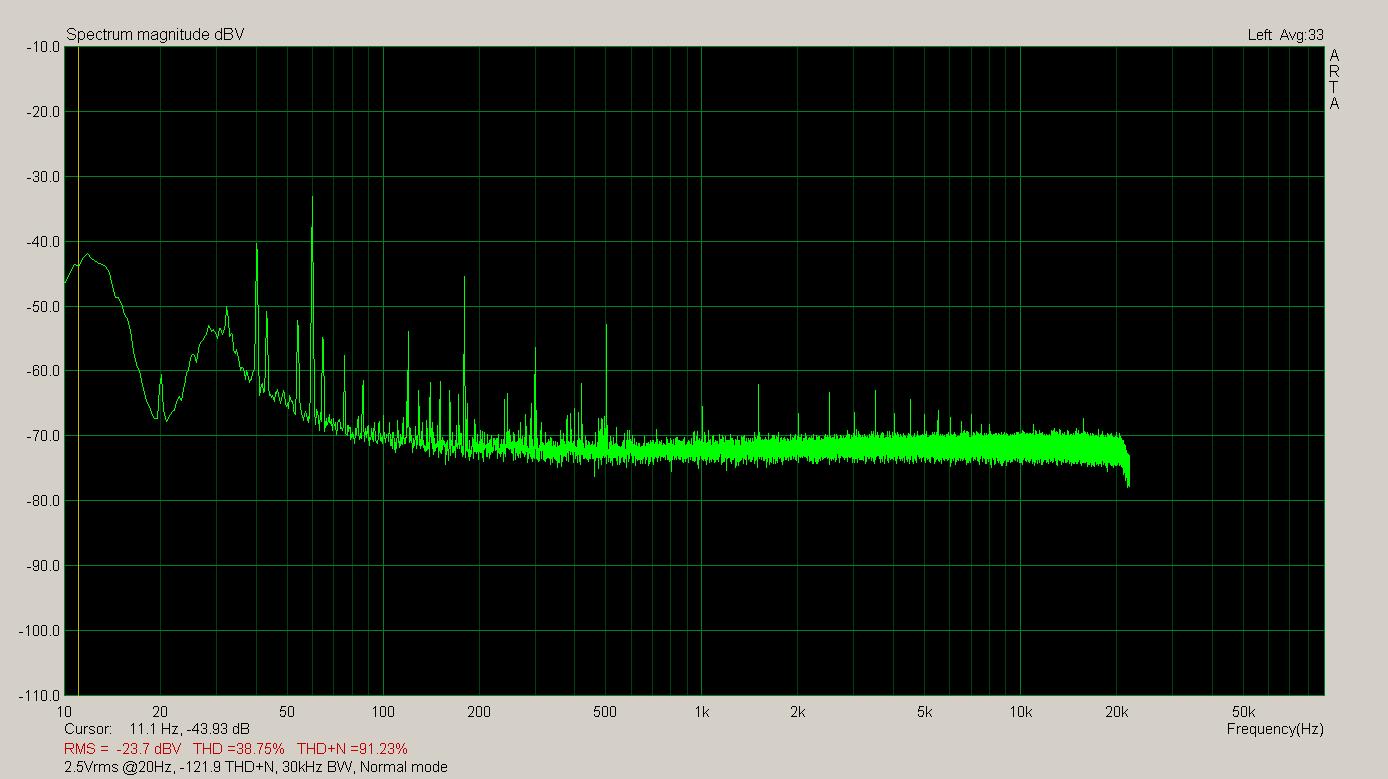The height and width of the screenshot is (779, 1388).
Task: Click the vertical 'ARTA' label
Action: click(x=1334, y=79)
